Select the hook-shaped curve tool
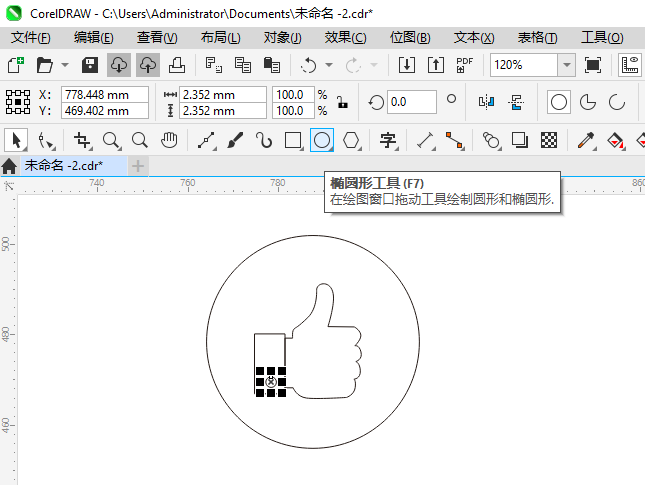645x485 pixels. tap(264, 140)
